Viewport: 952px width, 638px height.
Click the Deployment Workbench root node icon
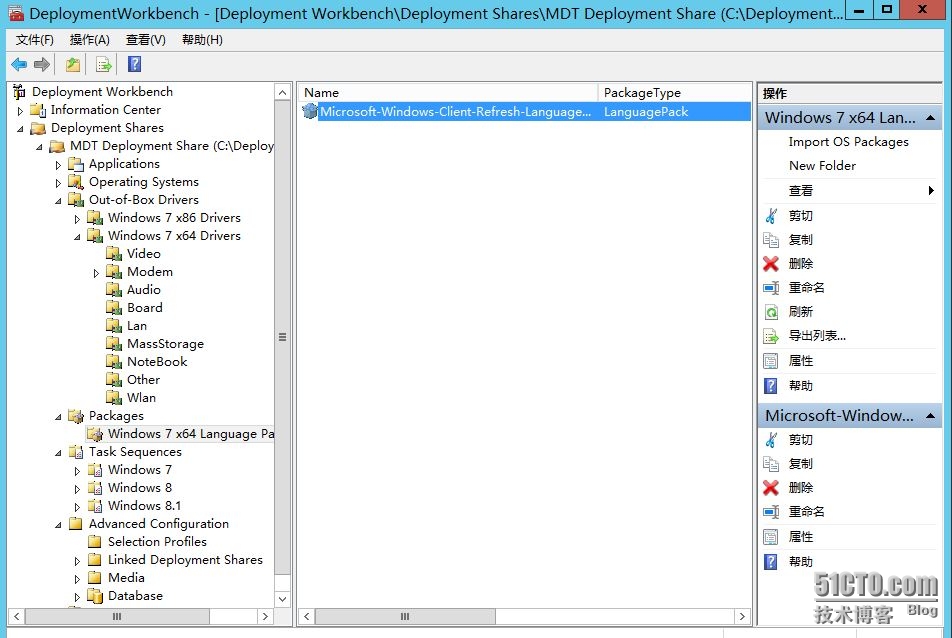click(19, 92)
